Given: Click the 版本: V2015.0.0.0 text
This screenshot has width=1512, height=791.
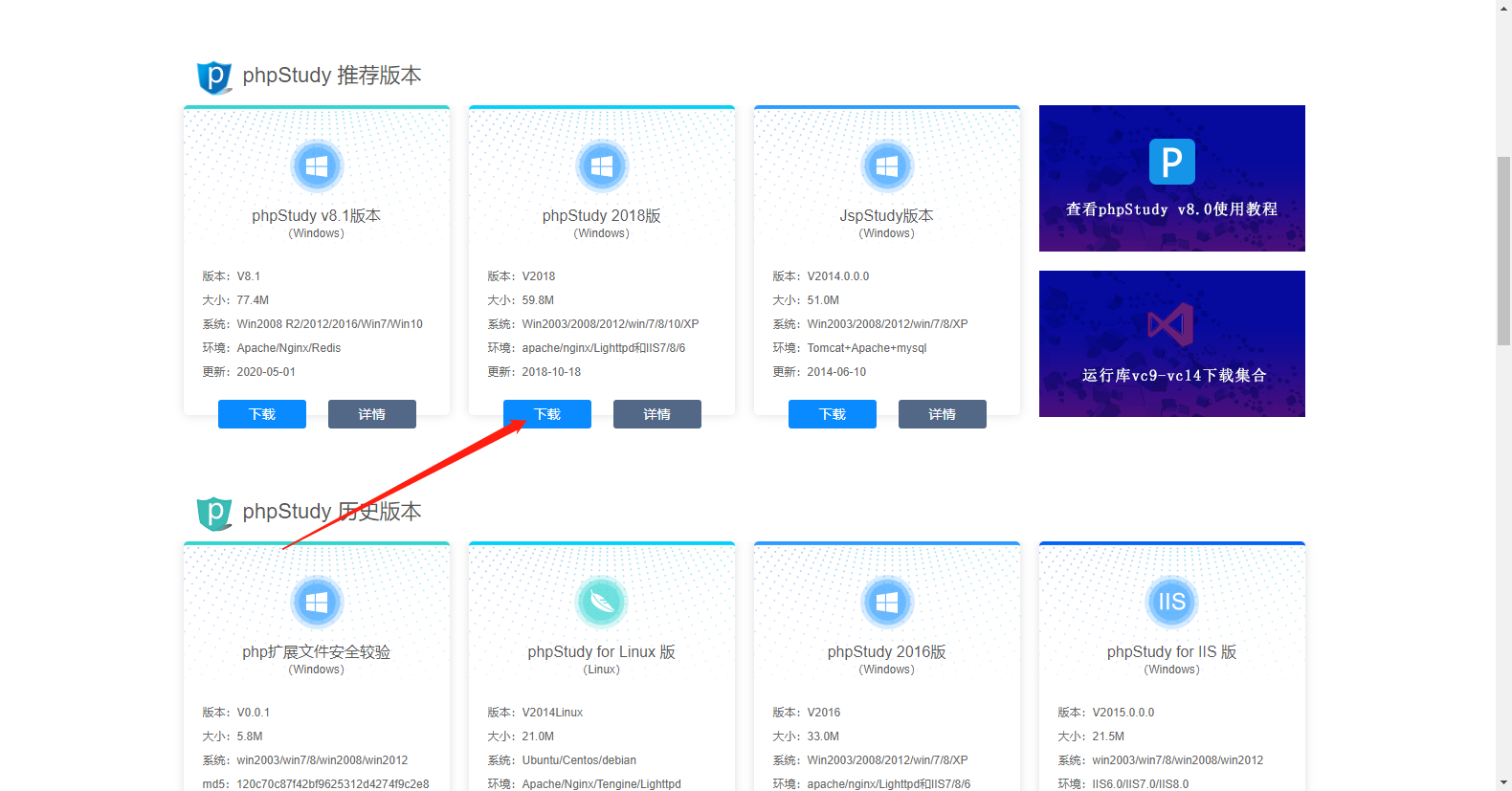Looking at the screenshot, I should (1106, 713).
